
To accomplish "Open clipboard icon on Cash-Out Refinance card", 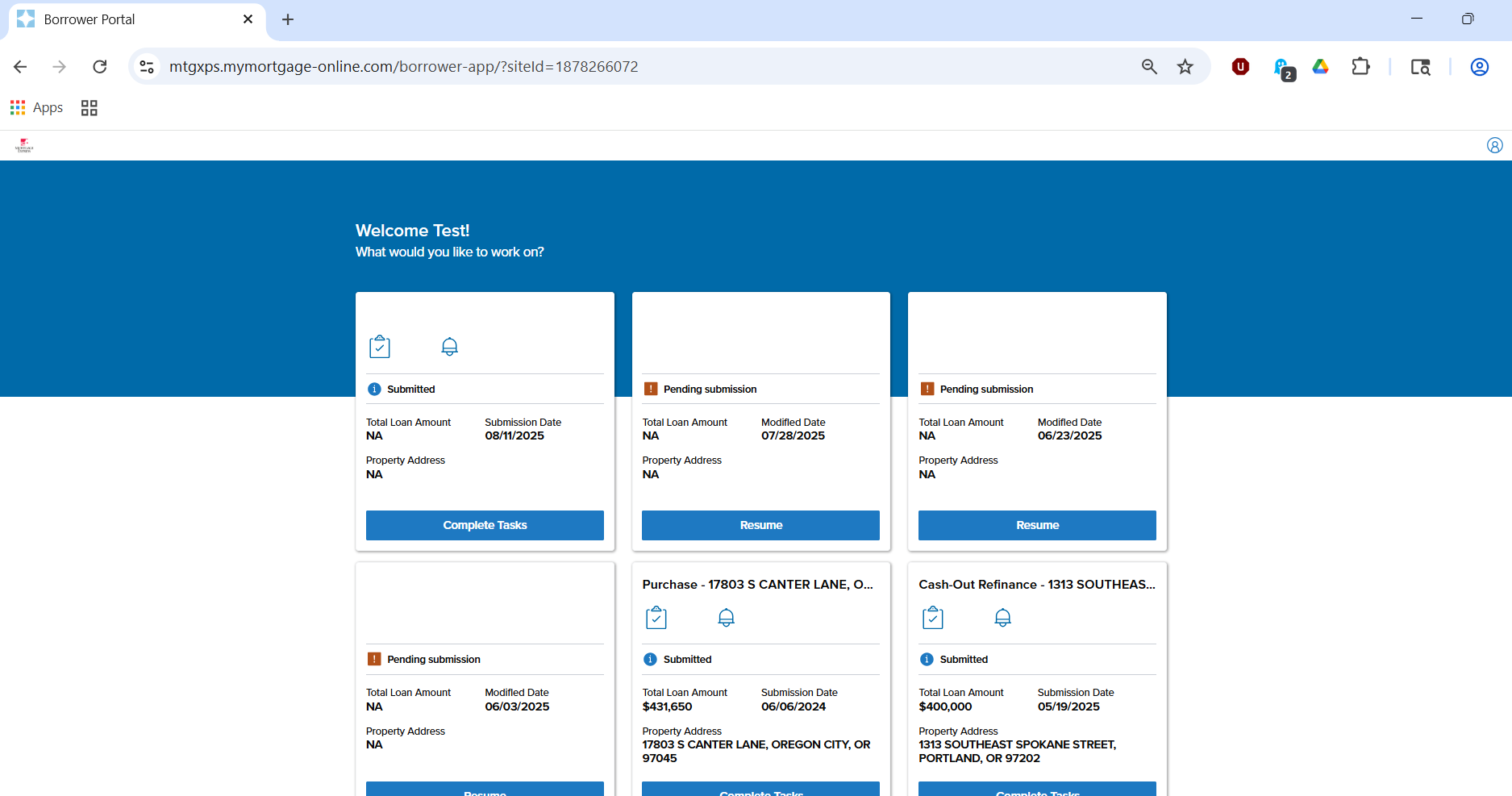I will tap(932, 618).
